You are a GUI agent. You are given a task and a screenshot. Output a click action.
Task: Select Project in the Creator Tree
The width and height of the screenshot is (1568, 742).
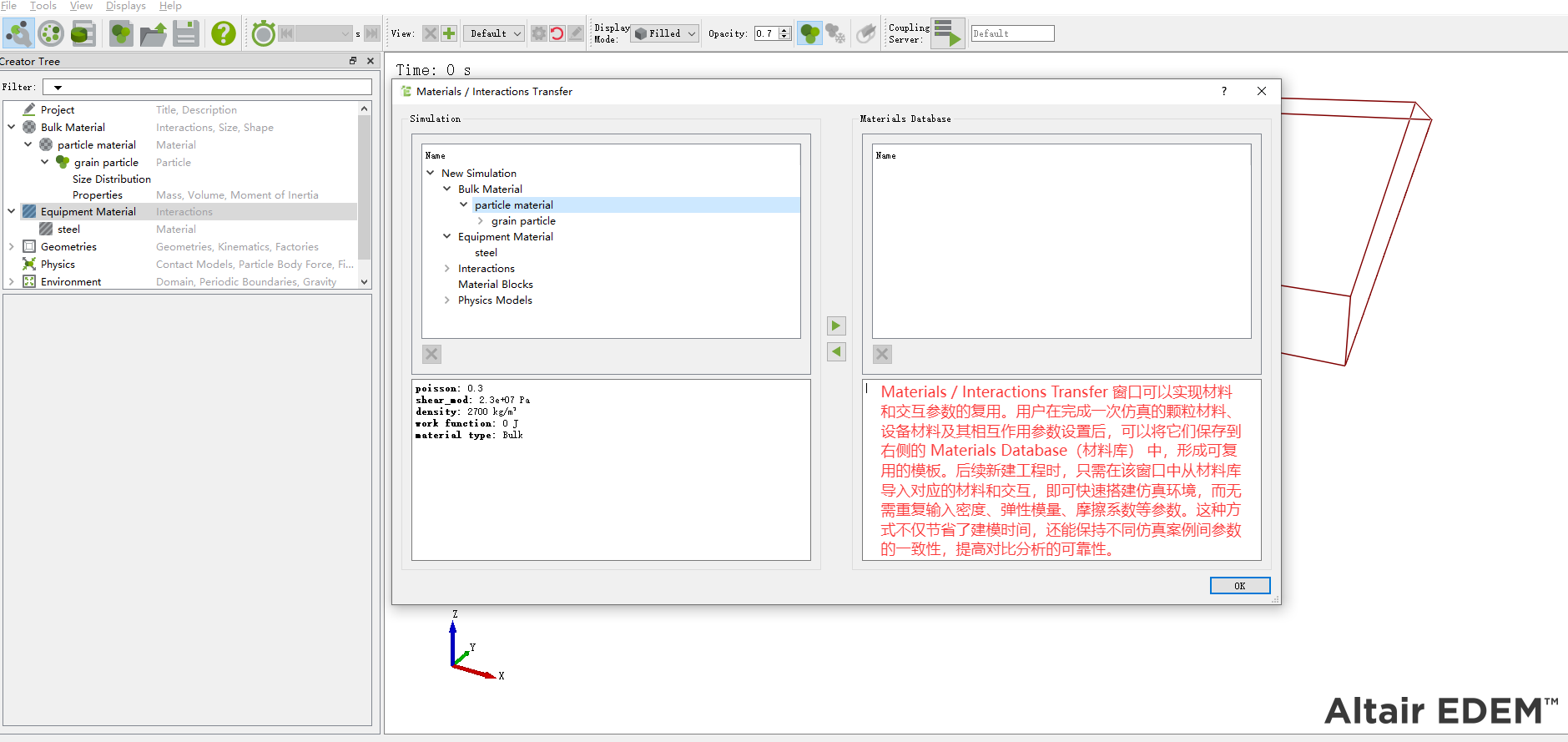(58, 110)
